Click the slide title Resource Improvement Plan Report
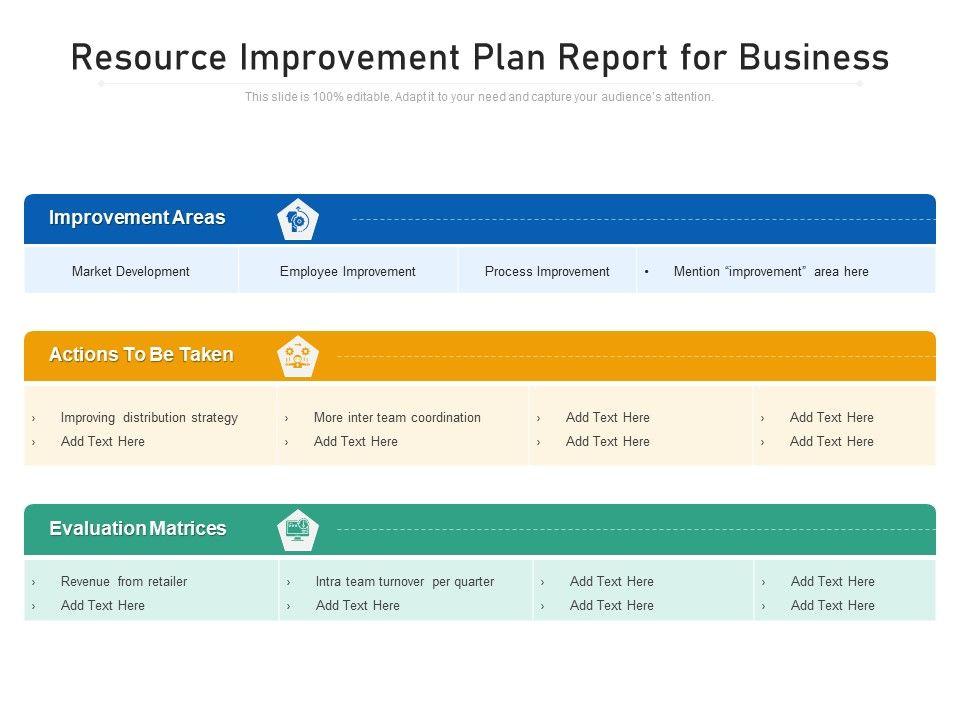This screenshot has height=720, width=960. click(x=480, y=58)
